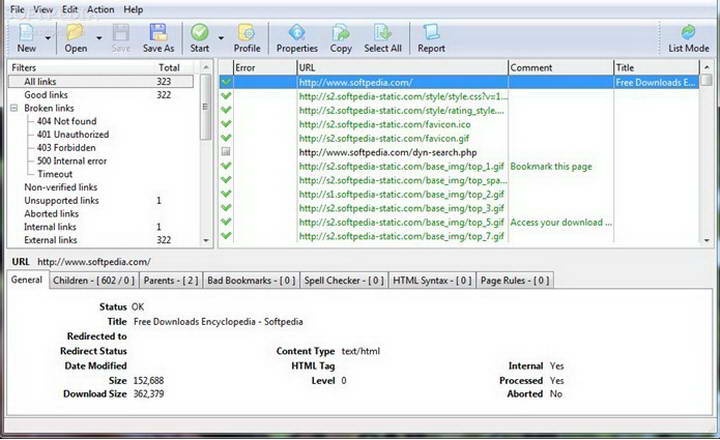Switch to the HTML Syntax tab
This screenshot has width=720, height=440.
point(432,281)
